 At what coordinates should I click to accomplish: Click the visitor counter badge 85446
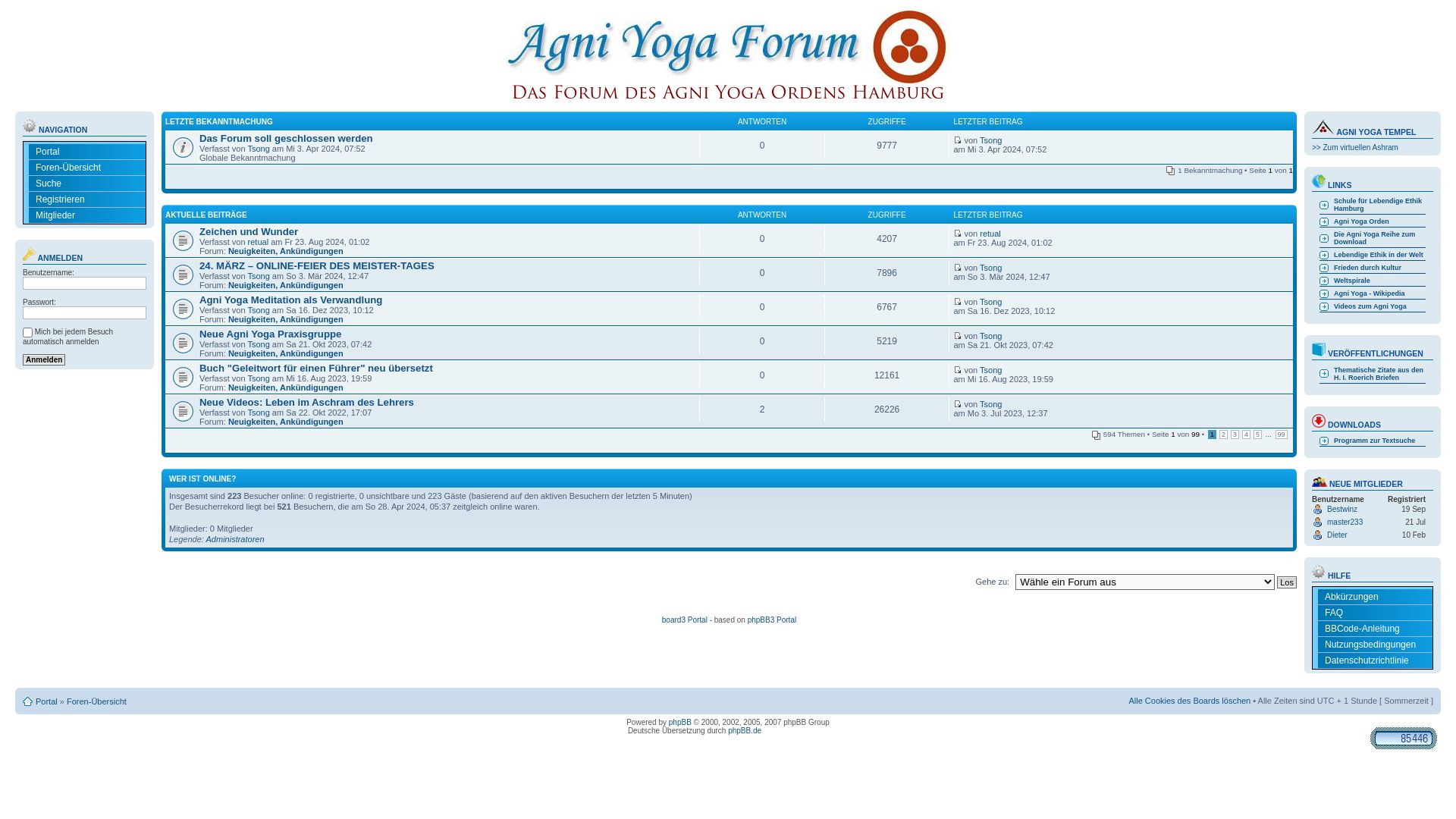(x=1403, y=738)
